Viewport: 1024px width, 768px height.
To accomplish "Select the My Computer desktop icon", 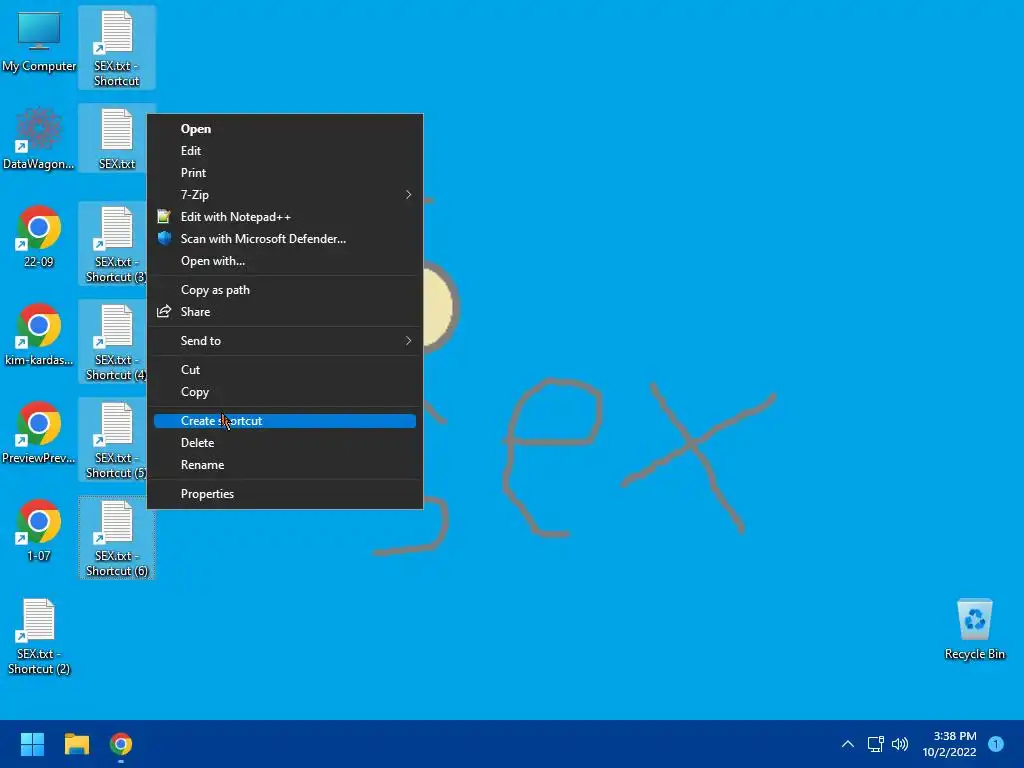I will (39, 42).
